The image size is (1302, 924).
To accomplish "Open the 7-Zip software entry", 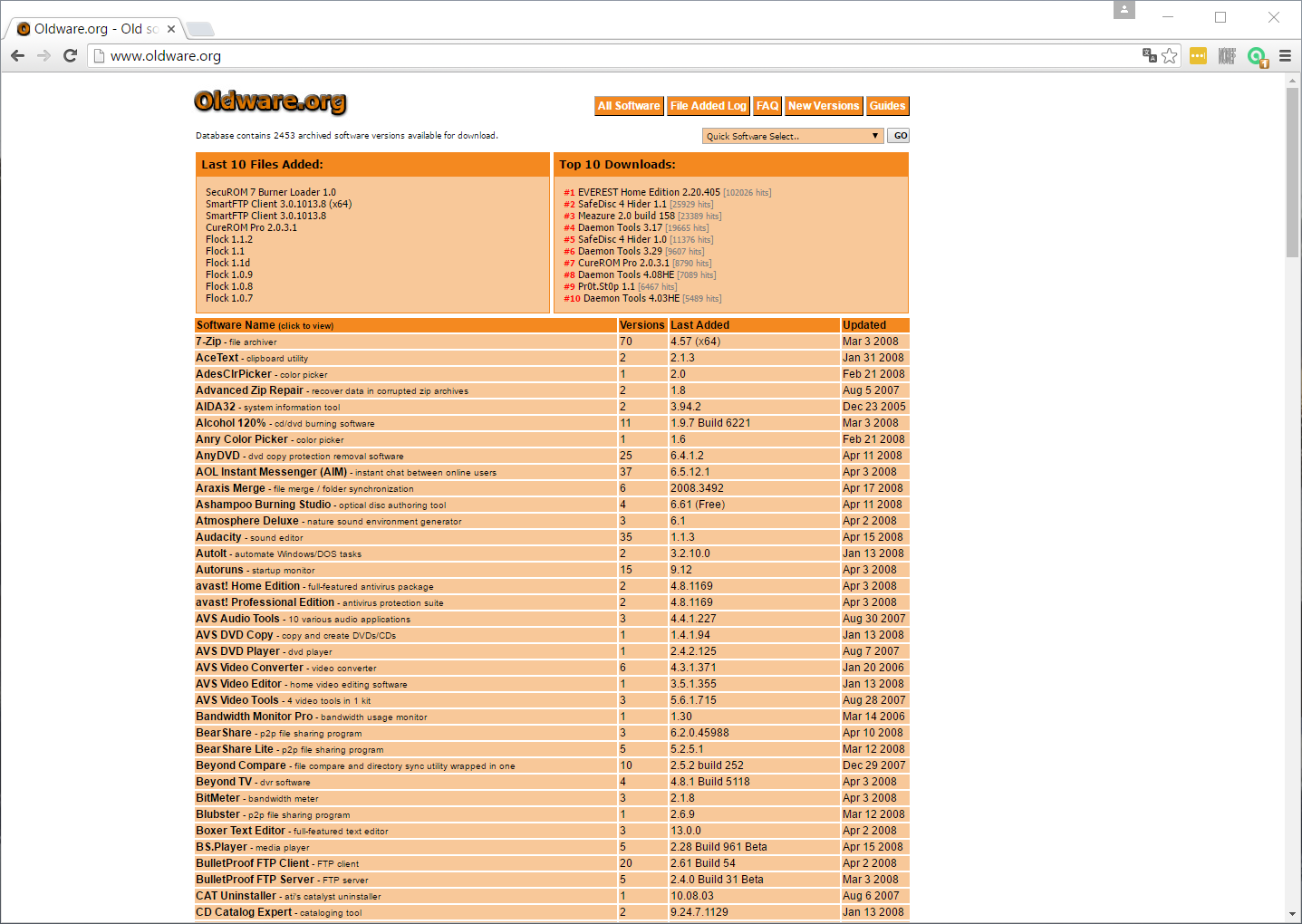I will coord(208,342).
